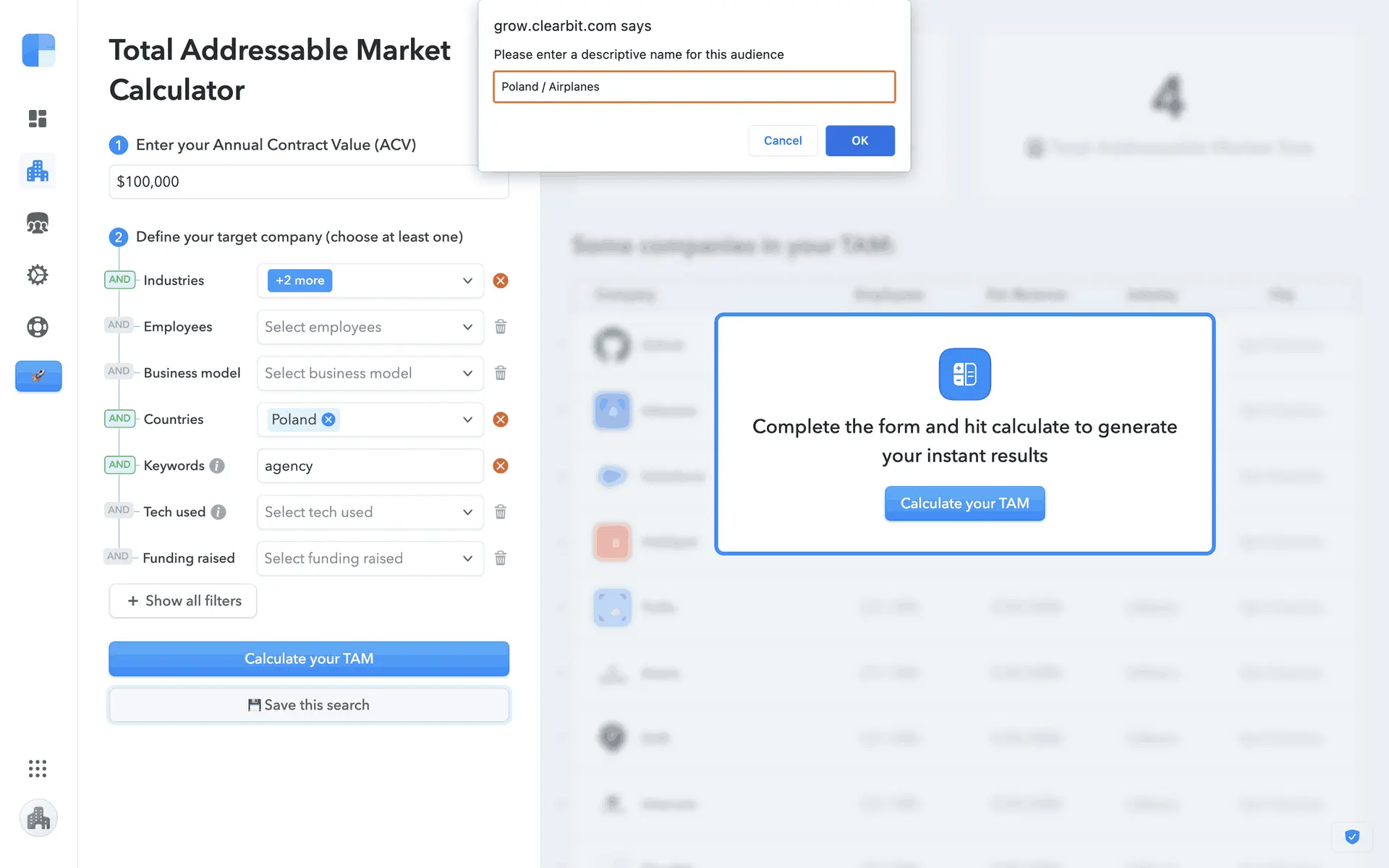Remove the Poland country tag
Screen dimensions: 1389x868
(328, 420)
